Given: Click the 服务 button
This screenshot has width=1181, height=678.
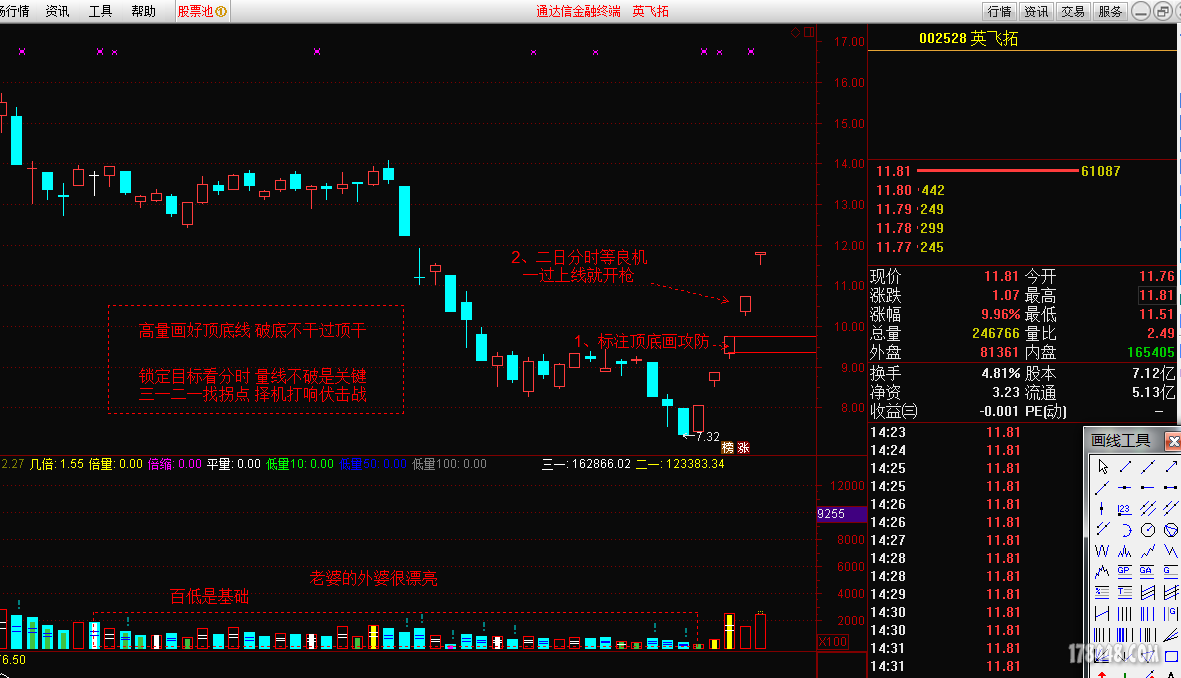Looking at the screenshot, I should coord(1110,11).
